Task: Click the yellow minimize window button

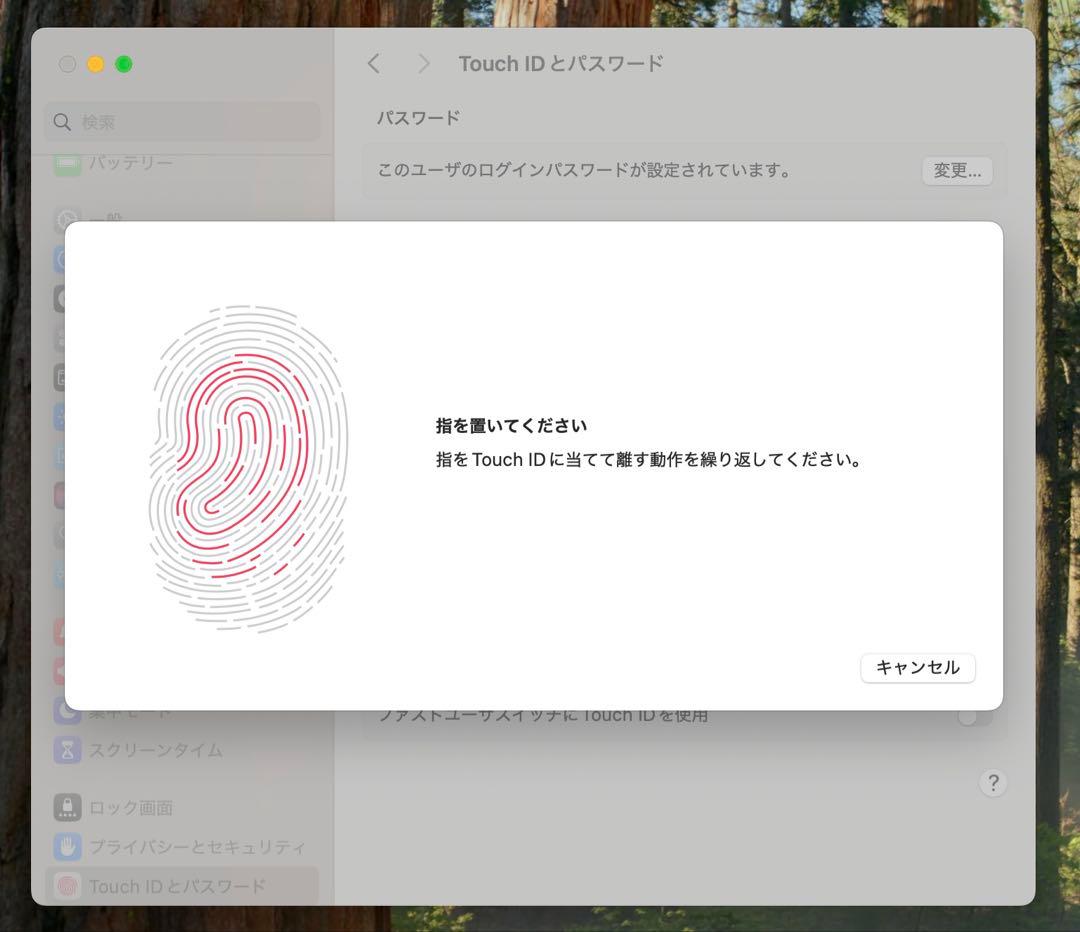Action: (96, 64)
